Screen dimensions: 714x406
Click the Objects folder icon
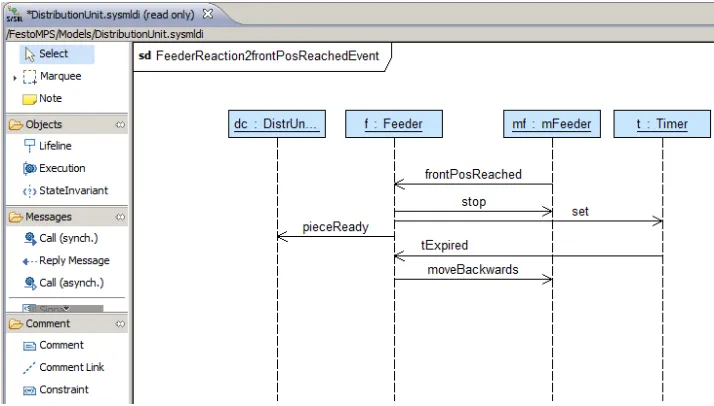coord(15,124)
